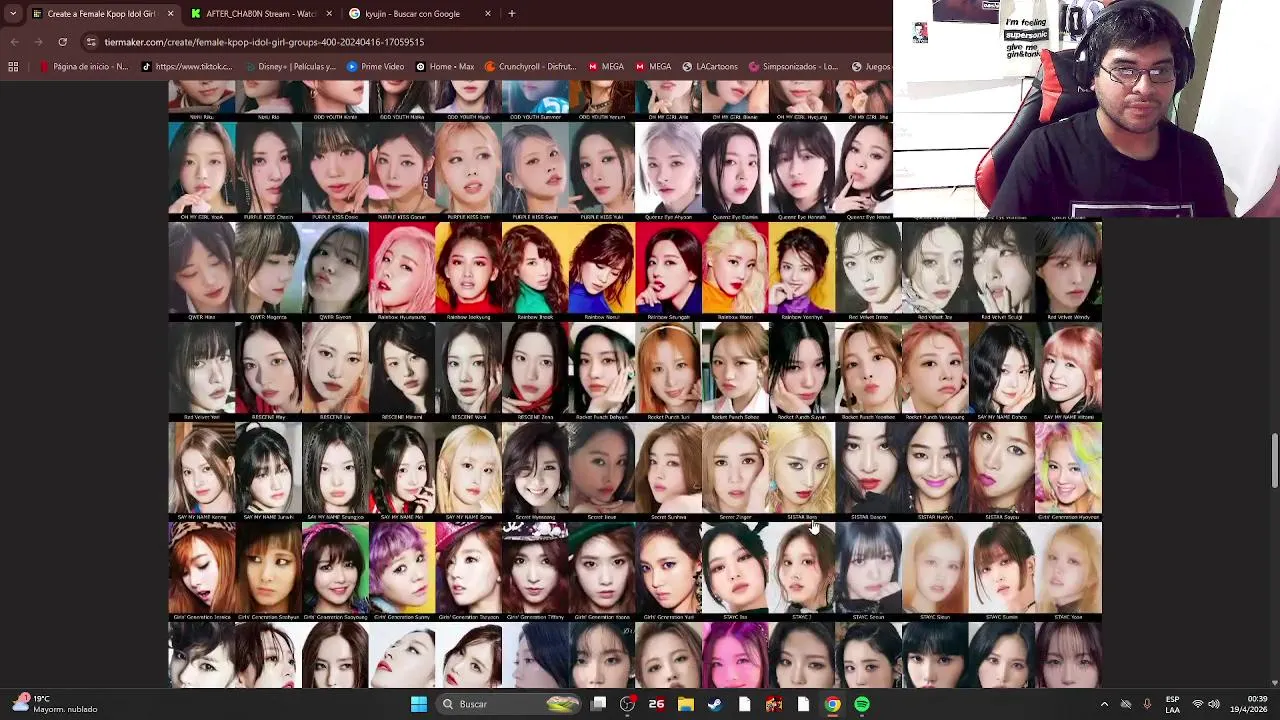Open the weather widget showing 19°C

click(x=55, y=704)
